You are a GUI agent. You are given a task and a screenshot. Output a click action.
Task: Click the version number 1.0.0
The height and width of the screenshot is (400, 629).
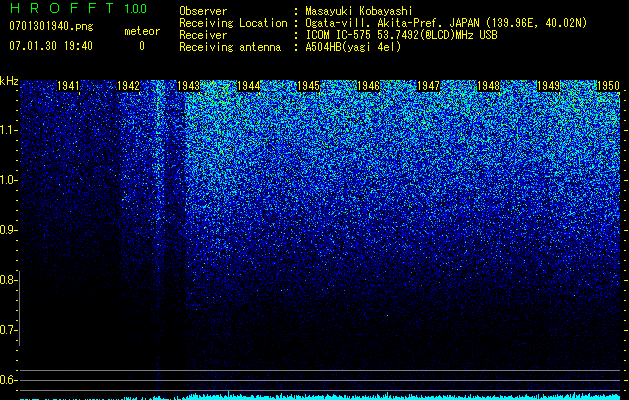136,8
